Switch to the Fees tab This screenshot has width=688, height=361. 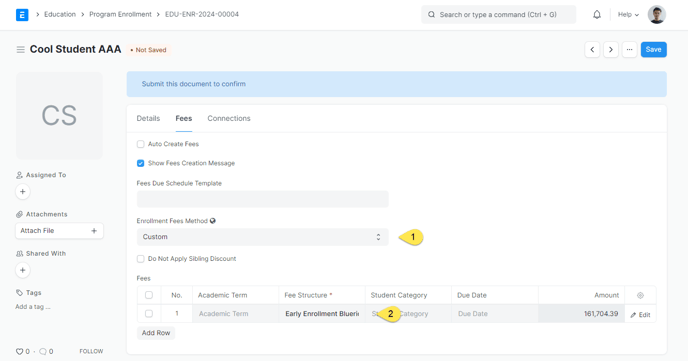tap(184, 118)
